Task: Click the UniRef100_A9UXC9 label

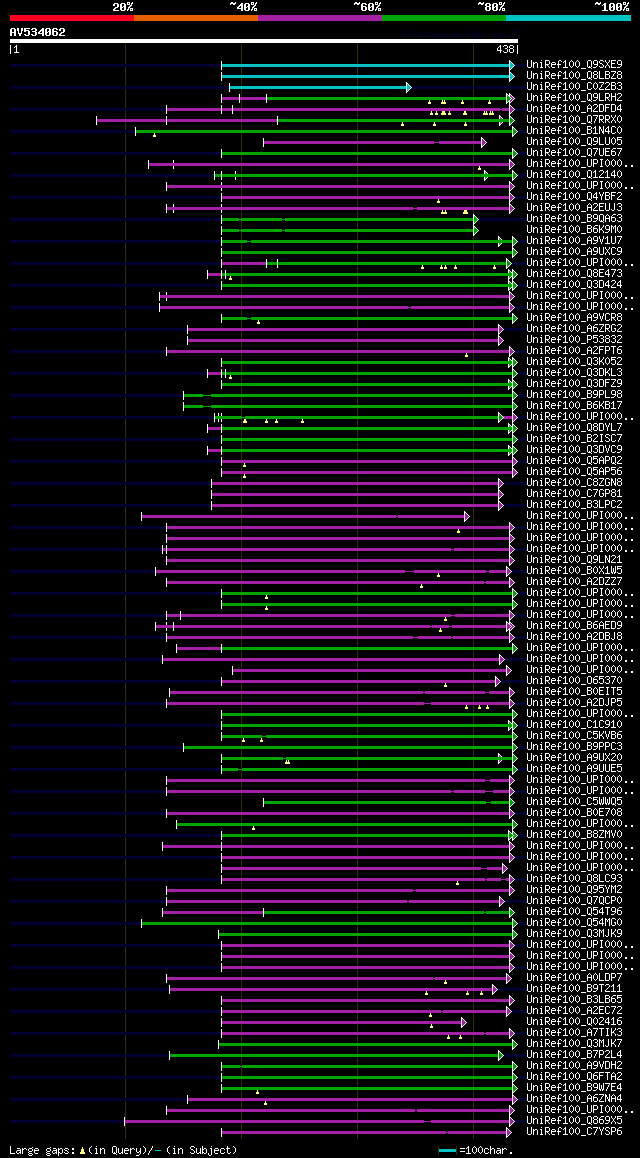Action: point(574,252)
